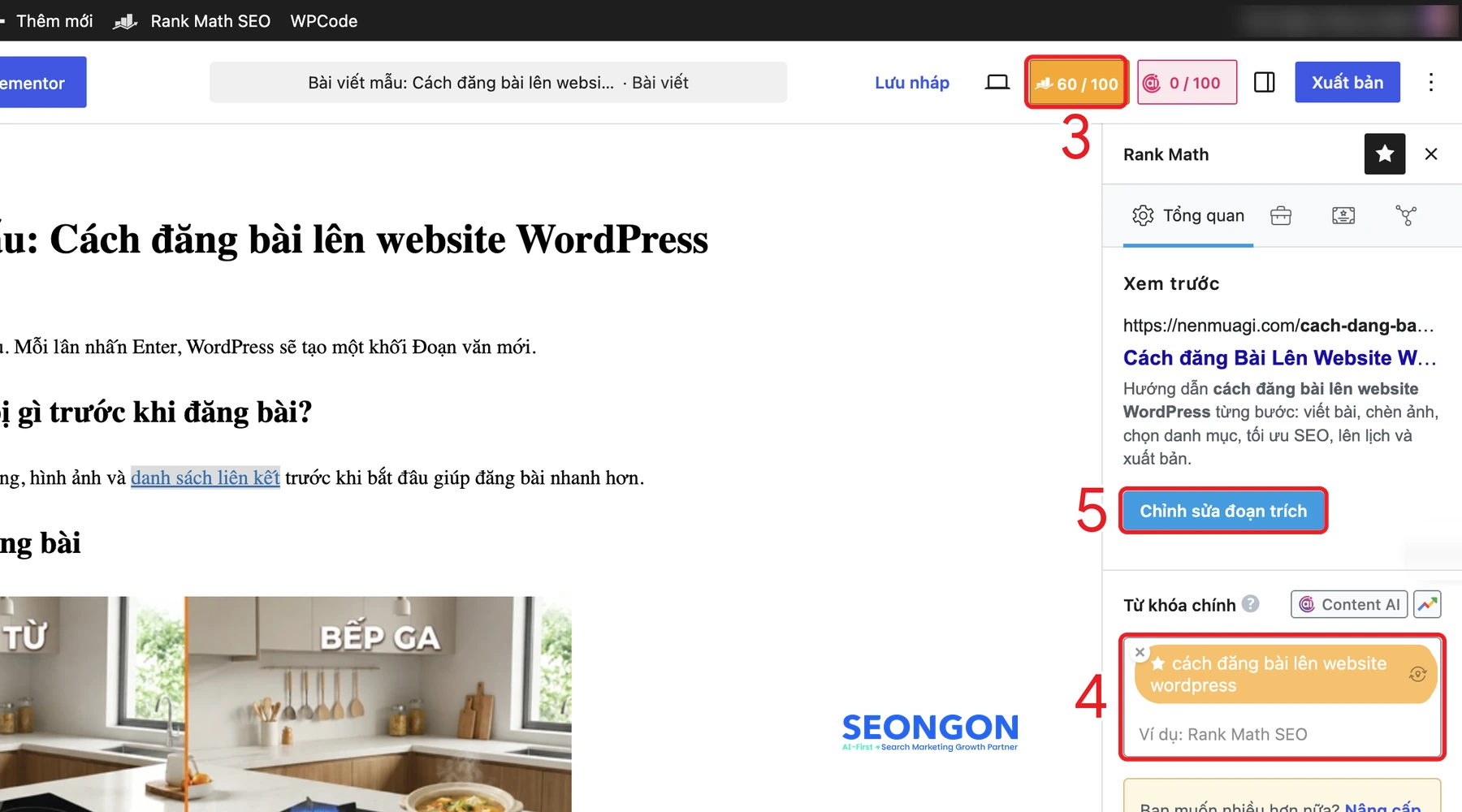Remove the focus keyword tag with X

coord(1140,652)
